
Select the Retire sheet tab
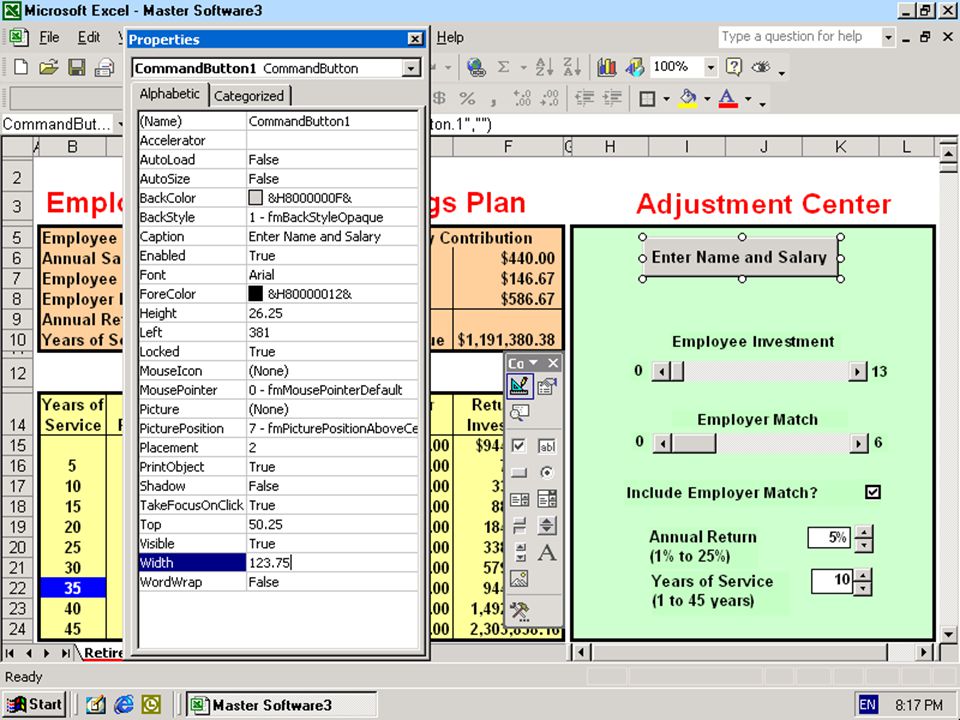pos(103,653)
